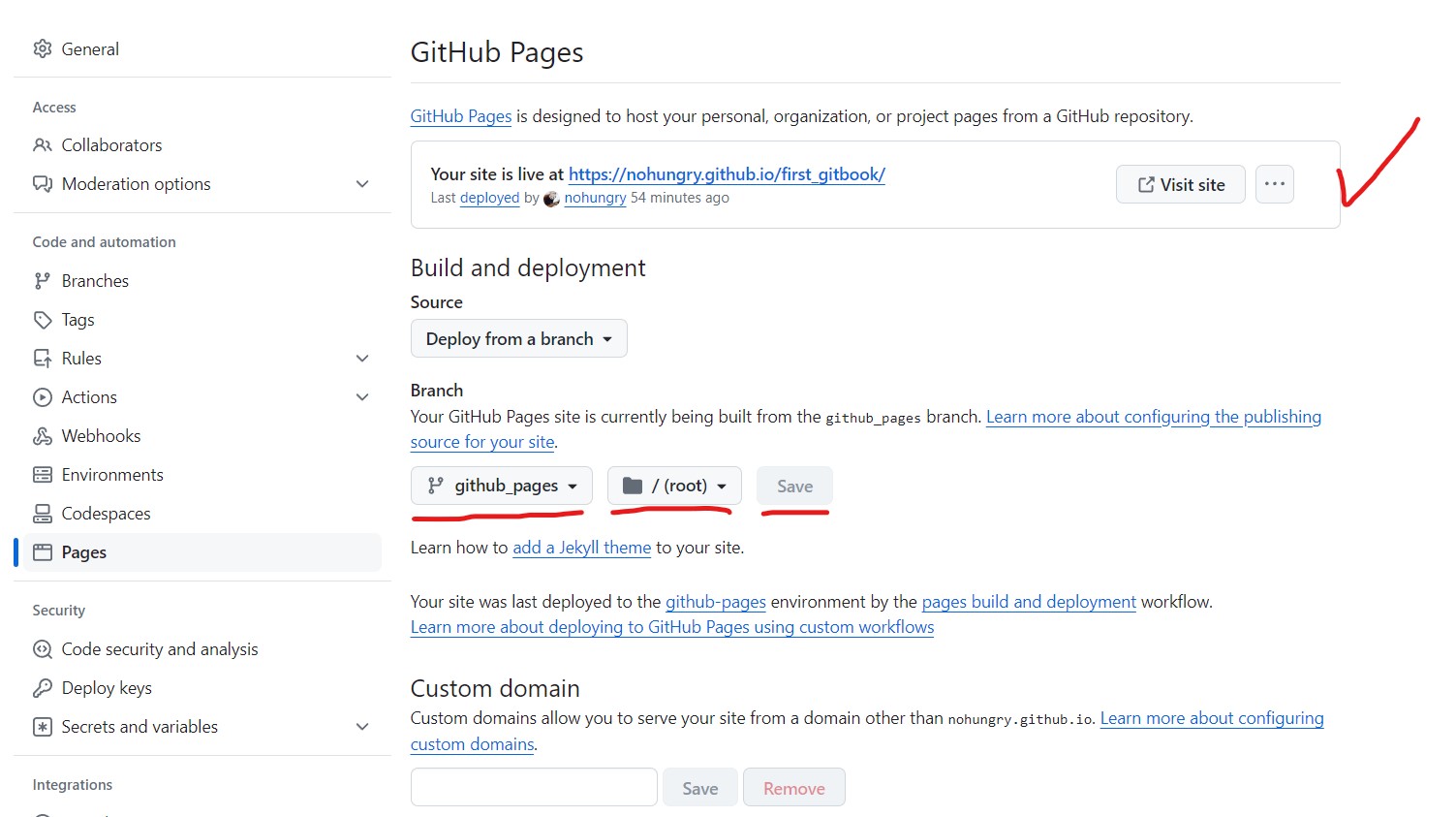Open the General settings gear icon

(43, 48)
